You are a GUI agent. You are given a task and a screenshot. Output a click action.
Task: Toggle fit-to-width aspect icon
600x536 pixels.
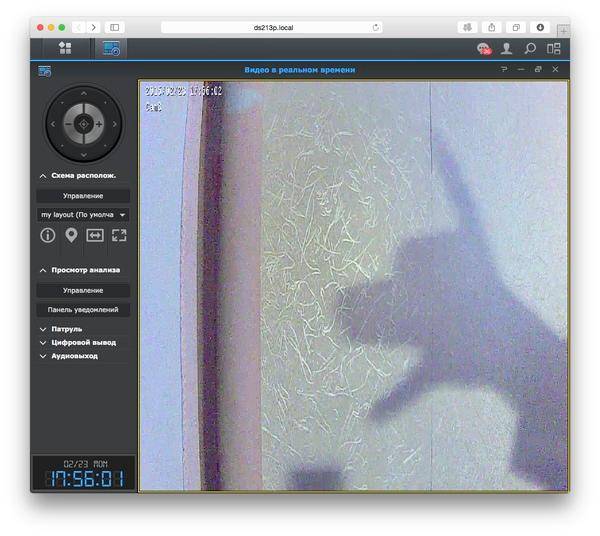[95, 235]
